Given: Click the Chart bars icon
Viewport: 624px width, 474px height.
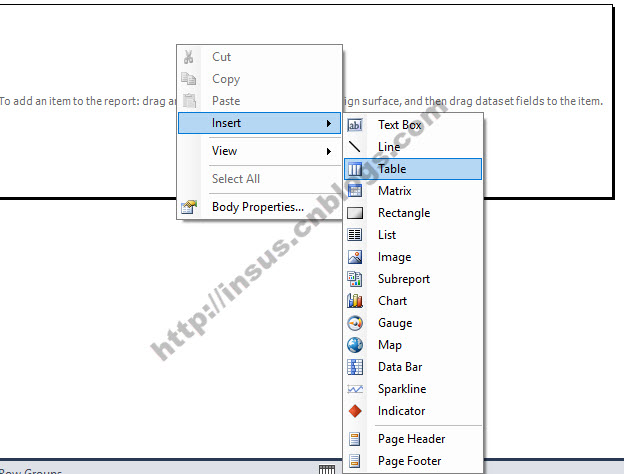Looking at the screenshot, I should click(x=355, y=301).
